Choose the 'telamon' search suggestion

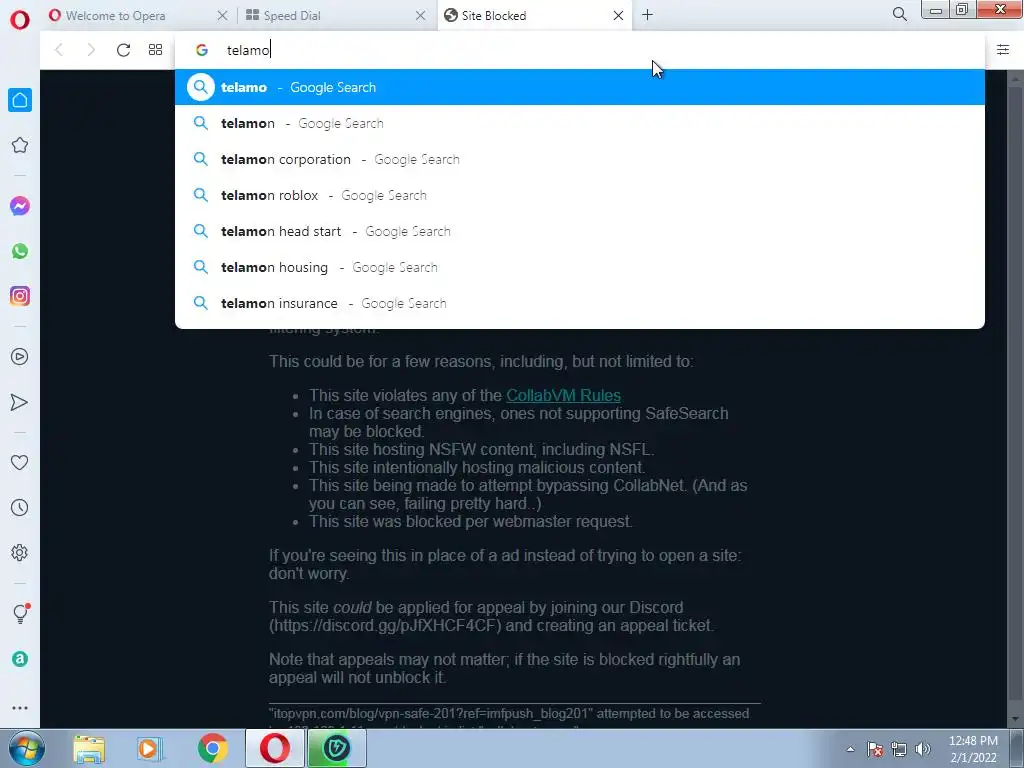tap(579, 123)
